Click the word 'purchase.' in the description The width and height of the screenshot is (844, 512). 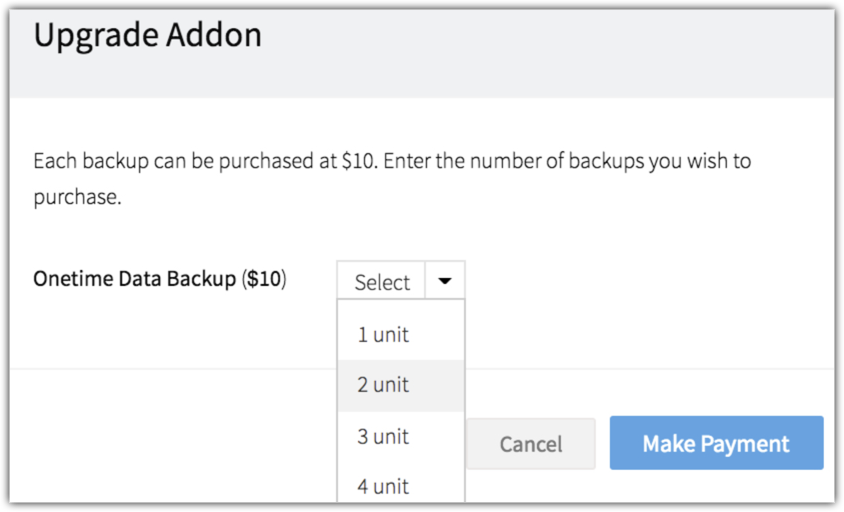point(77,198)
